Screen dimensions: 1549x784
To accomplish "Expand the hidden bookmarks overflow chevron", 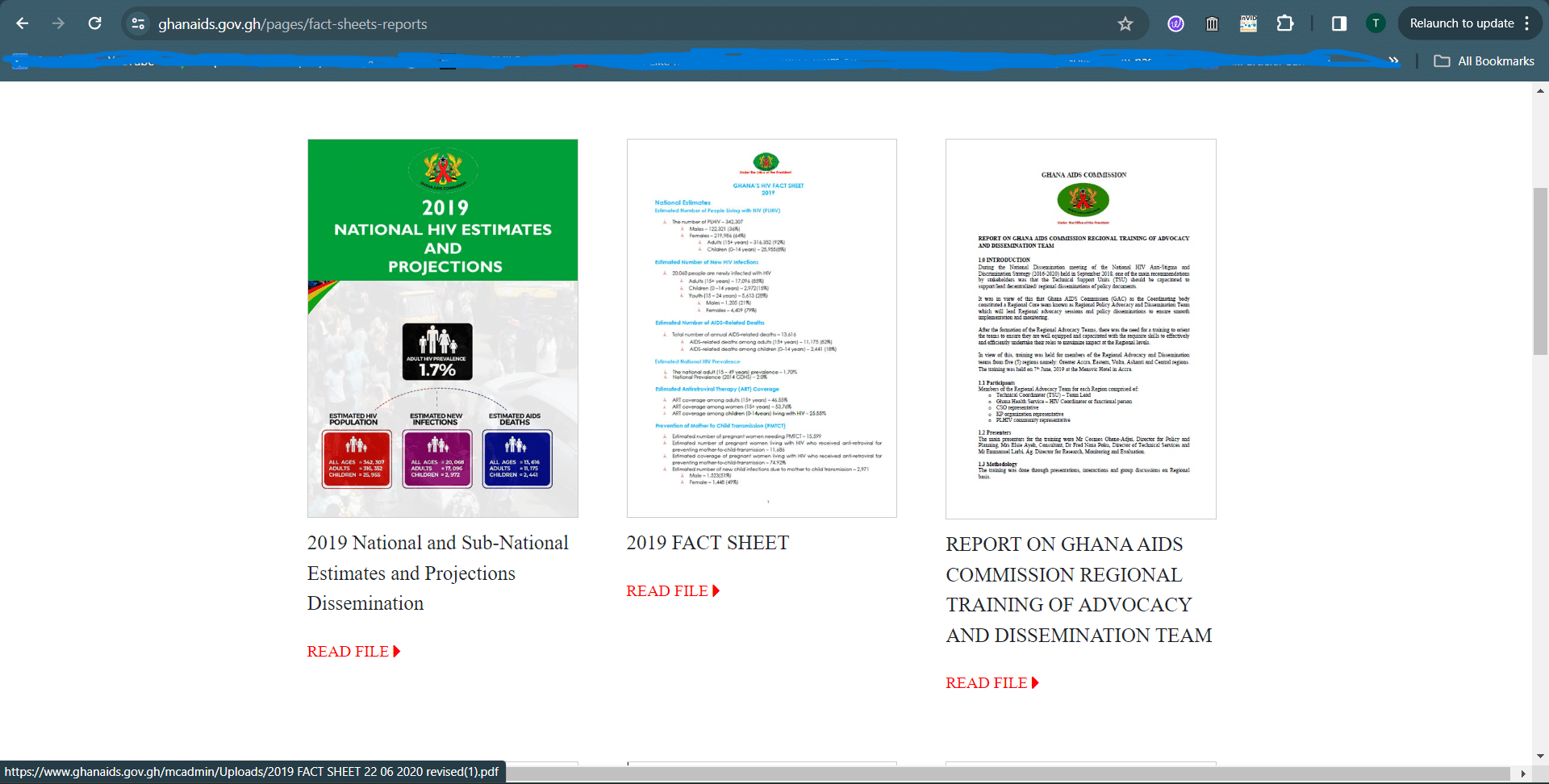I will pyautogui.click(x=1393, y=61).
